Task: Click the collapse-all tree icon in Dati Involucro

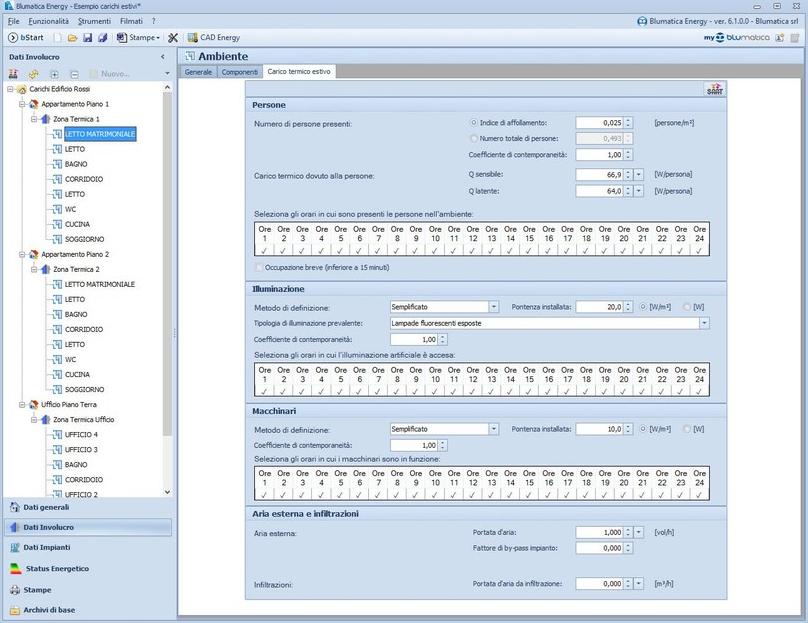Action: 74,74
